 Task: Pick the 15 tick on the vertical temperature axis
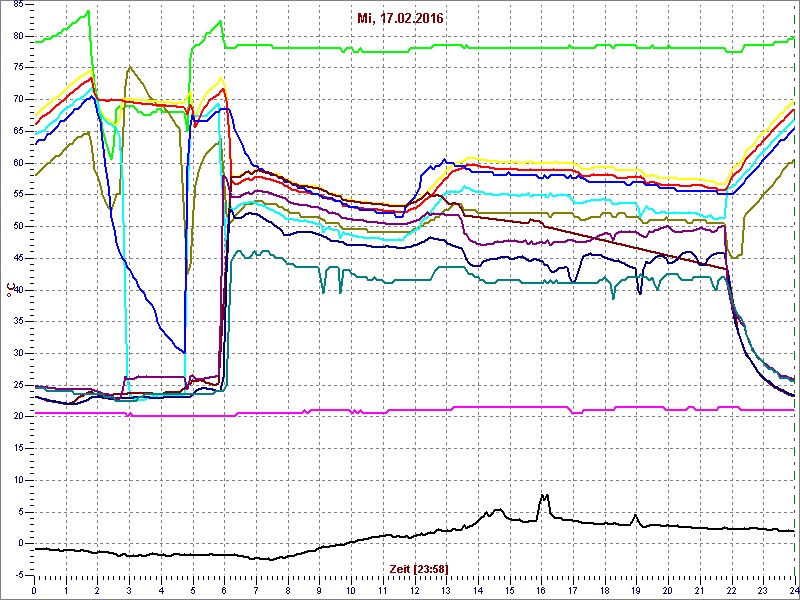click(17, 448)
